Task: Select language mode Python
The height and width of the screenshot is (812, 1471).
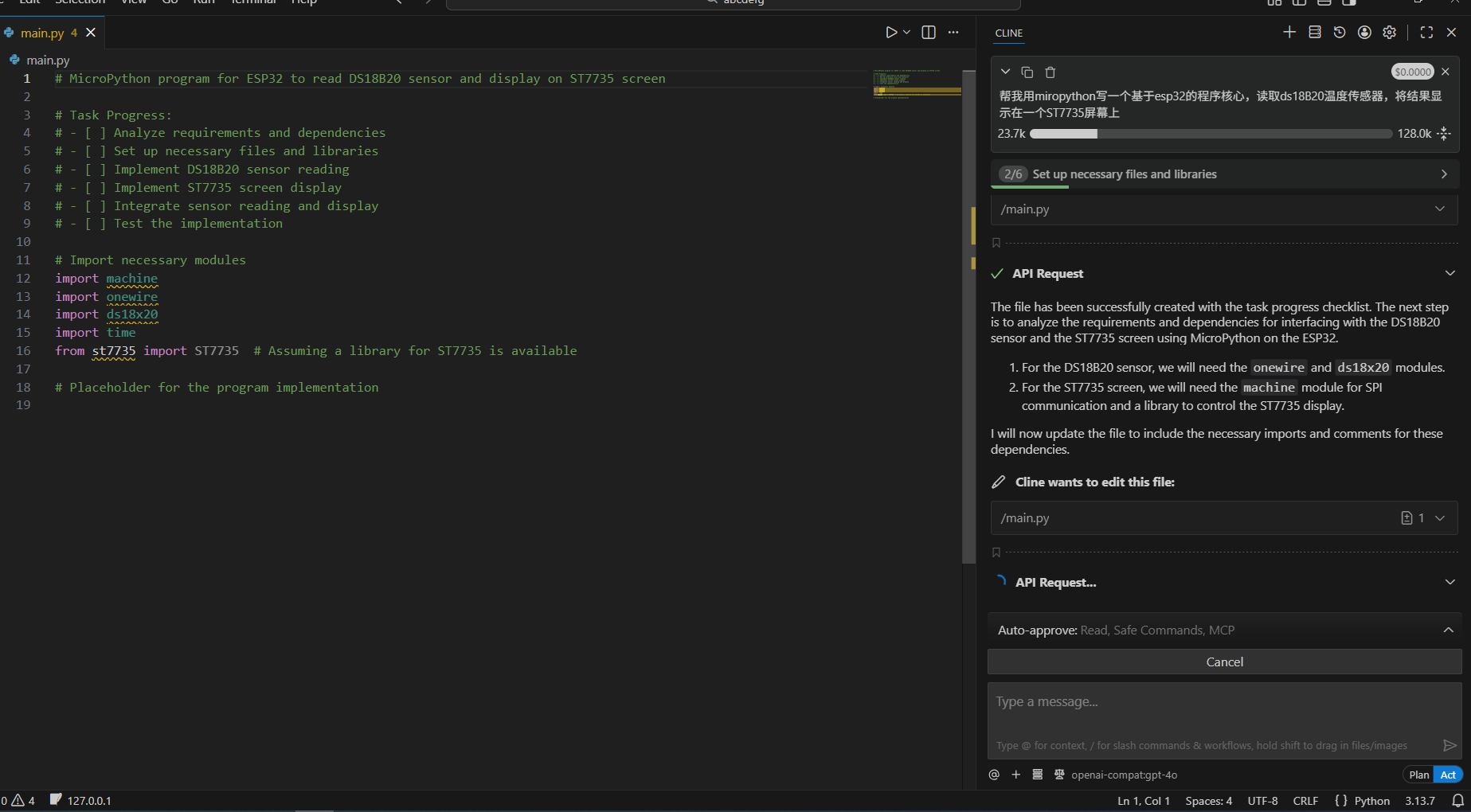Action: [1371, 801]
